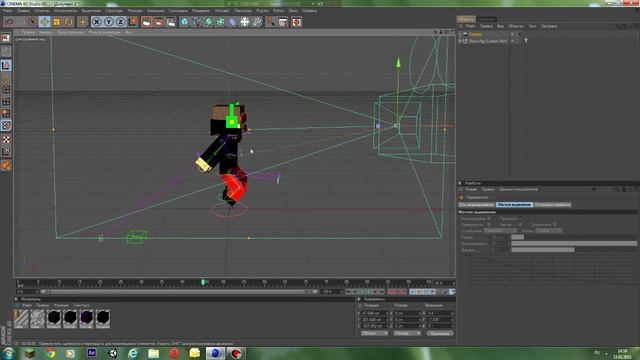The width and height of the screenshot is (640, 360).
Task: Select the Steve Rig object row
Action: (488, 41)
